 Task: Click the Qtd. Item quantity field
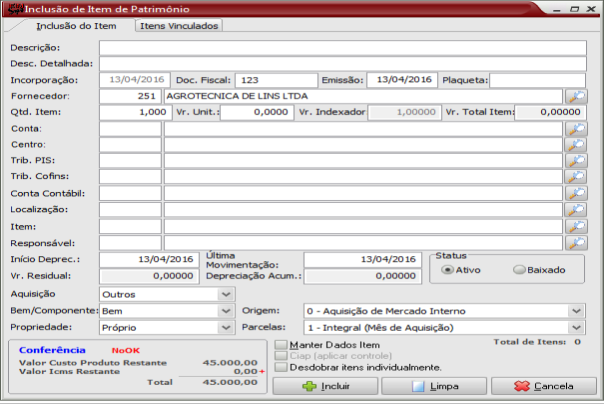click(135, 112)
